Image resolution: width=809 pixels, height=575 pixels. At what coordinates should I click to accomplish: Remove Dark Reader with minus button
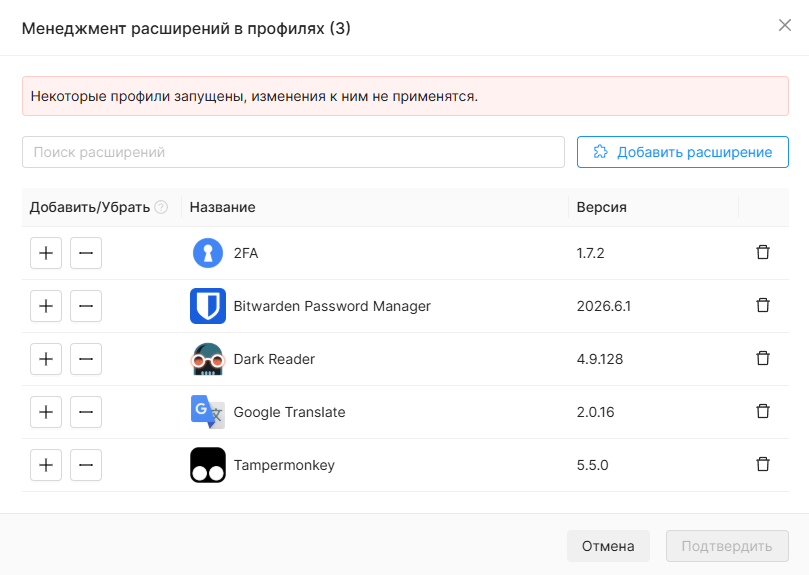click(86, 359)
